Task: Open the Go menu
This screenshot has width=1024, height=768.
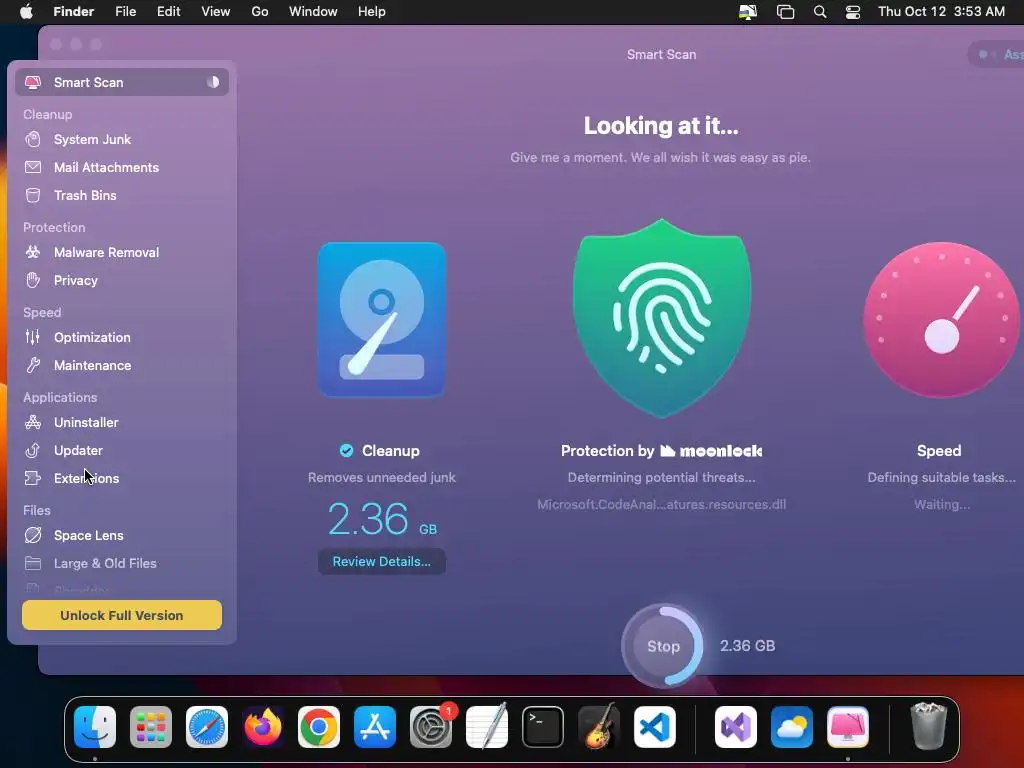Action: point(260,12)
